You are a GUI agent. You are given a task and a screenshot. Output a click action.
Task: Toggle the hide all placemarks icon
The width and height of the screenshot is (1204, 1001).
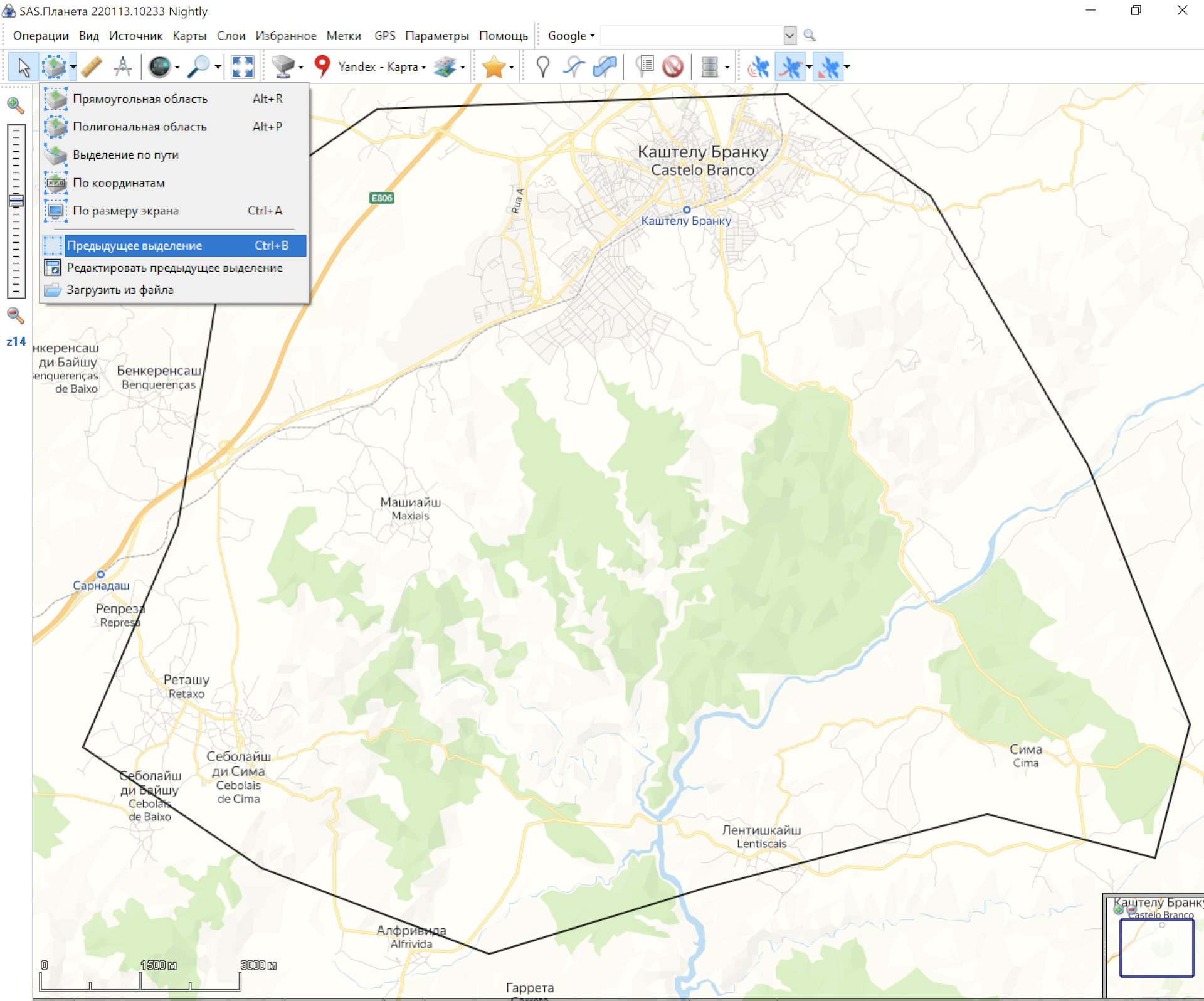pos(673,66)
